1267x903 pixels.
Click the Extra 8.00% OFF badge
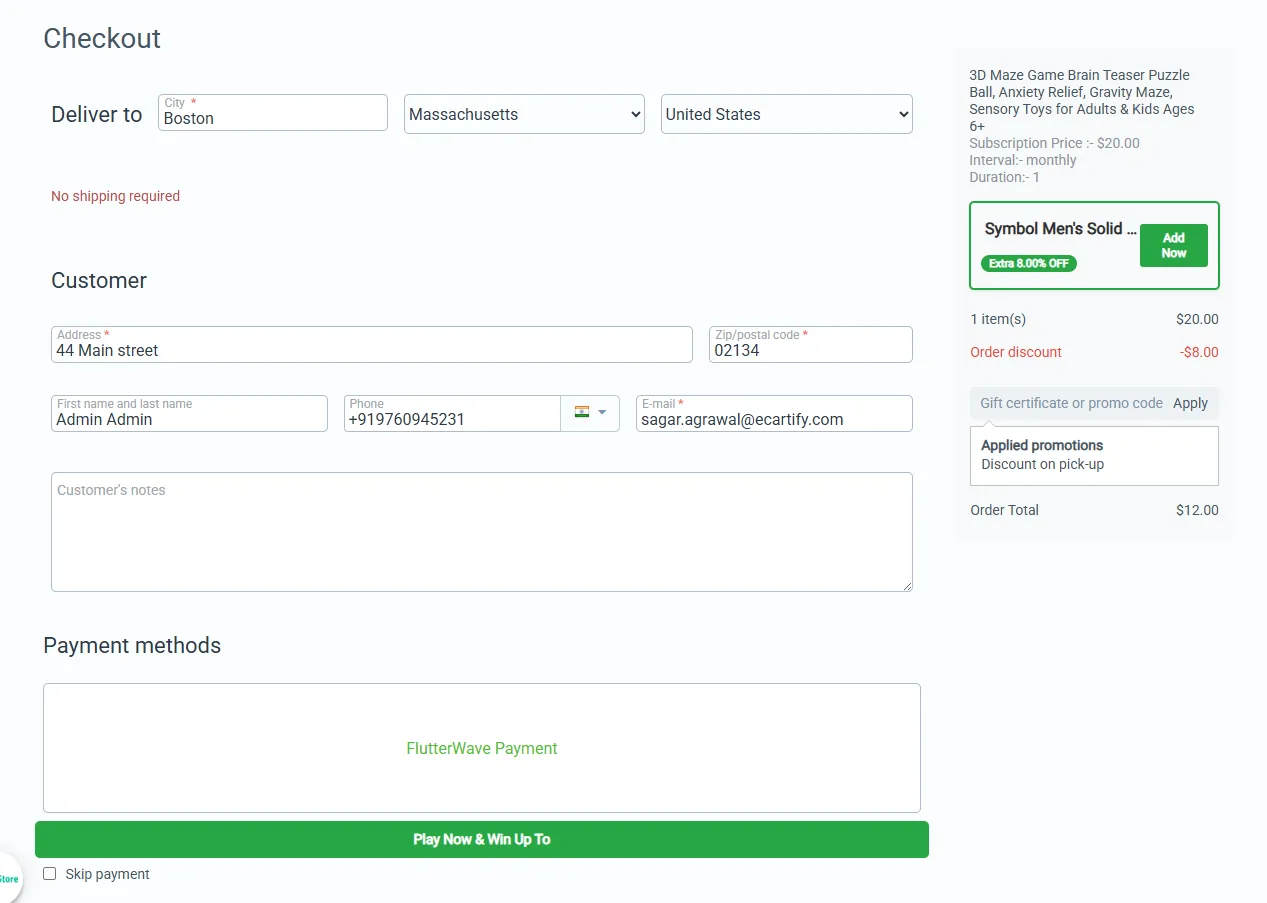(x=1029, y=263)
